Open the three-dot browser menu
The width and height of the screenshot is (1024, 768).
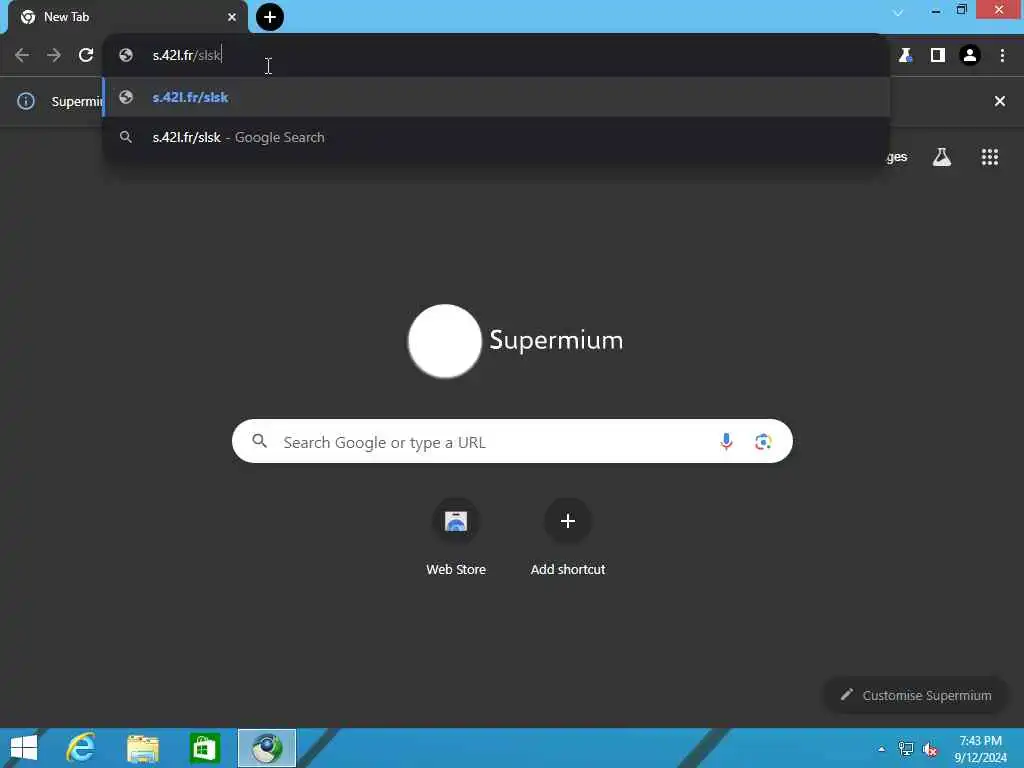(1002, 56)
